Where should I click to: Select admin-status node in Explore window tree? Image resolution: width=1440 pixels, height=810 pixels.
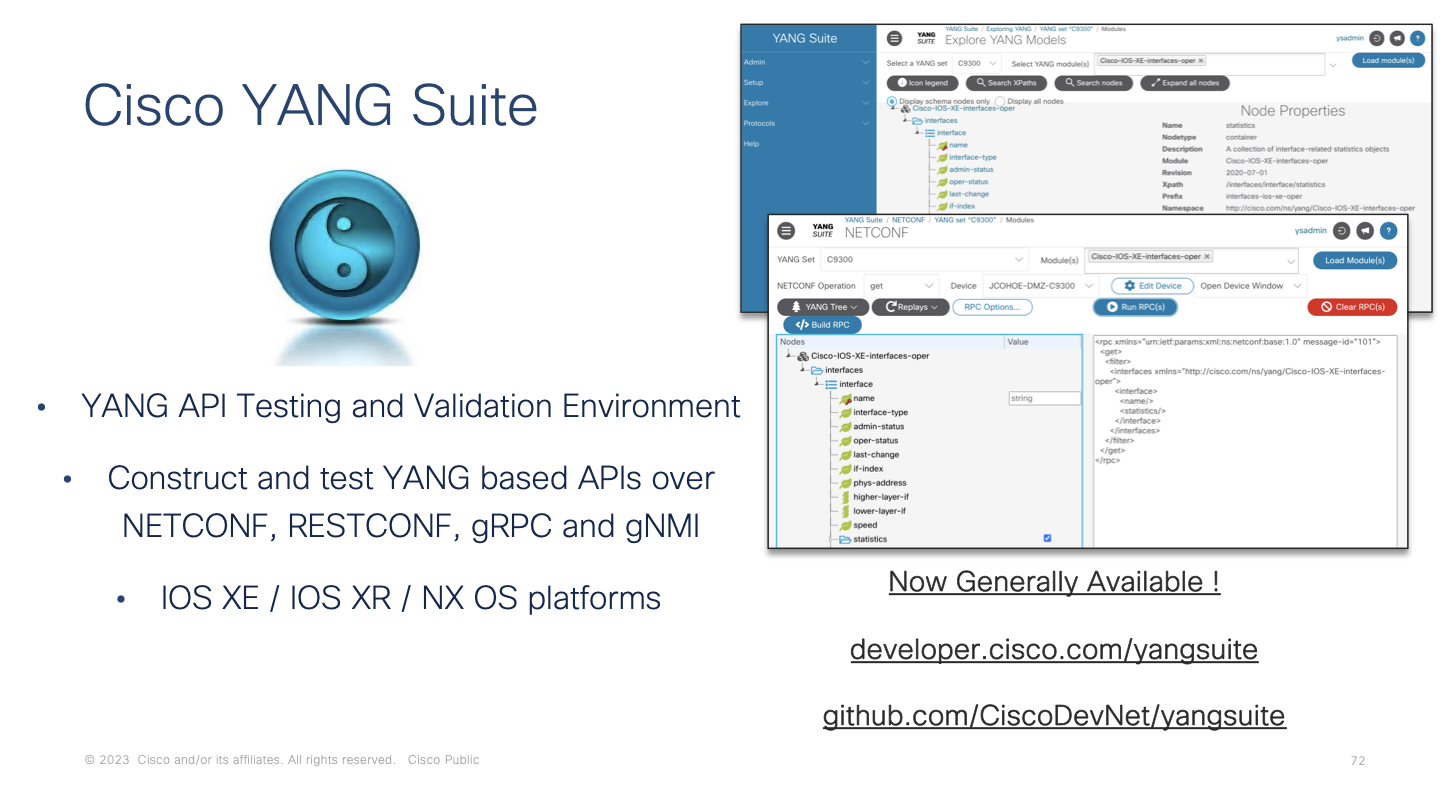971,170
